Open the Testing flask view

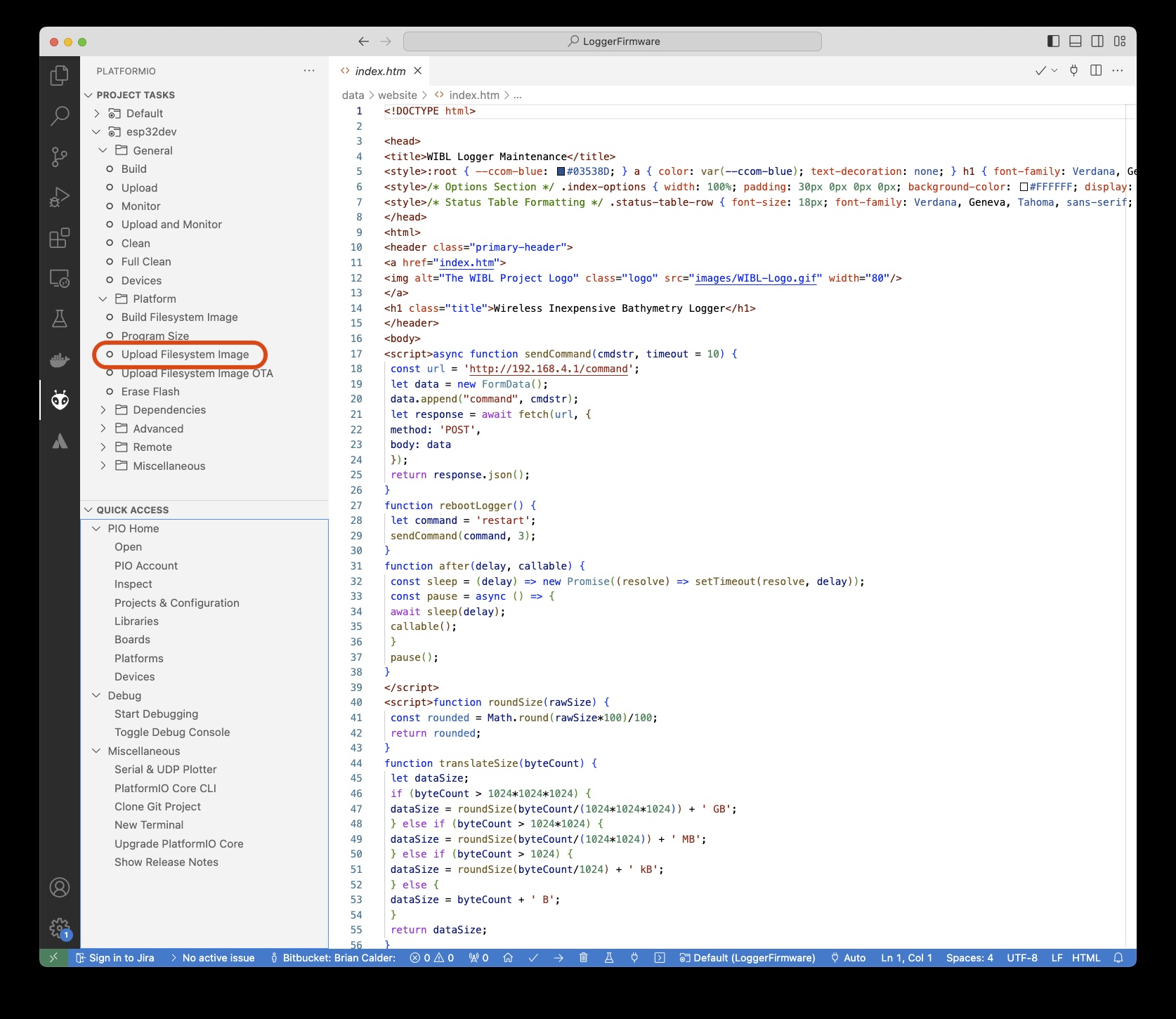click(60, 319)
